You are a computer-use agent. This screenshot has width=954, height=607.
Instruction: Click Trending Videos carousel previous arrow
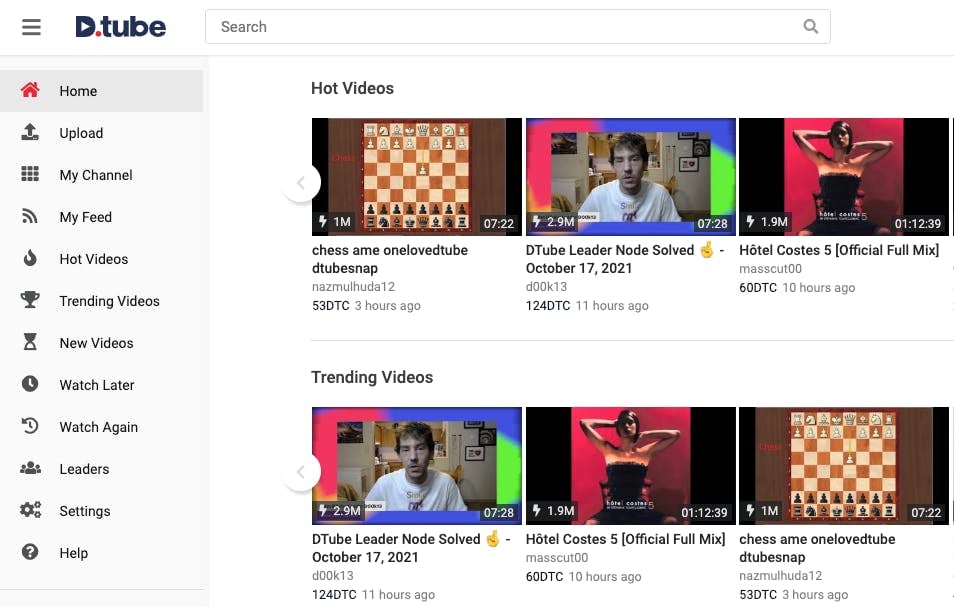coord(300,471)
